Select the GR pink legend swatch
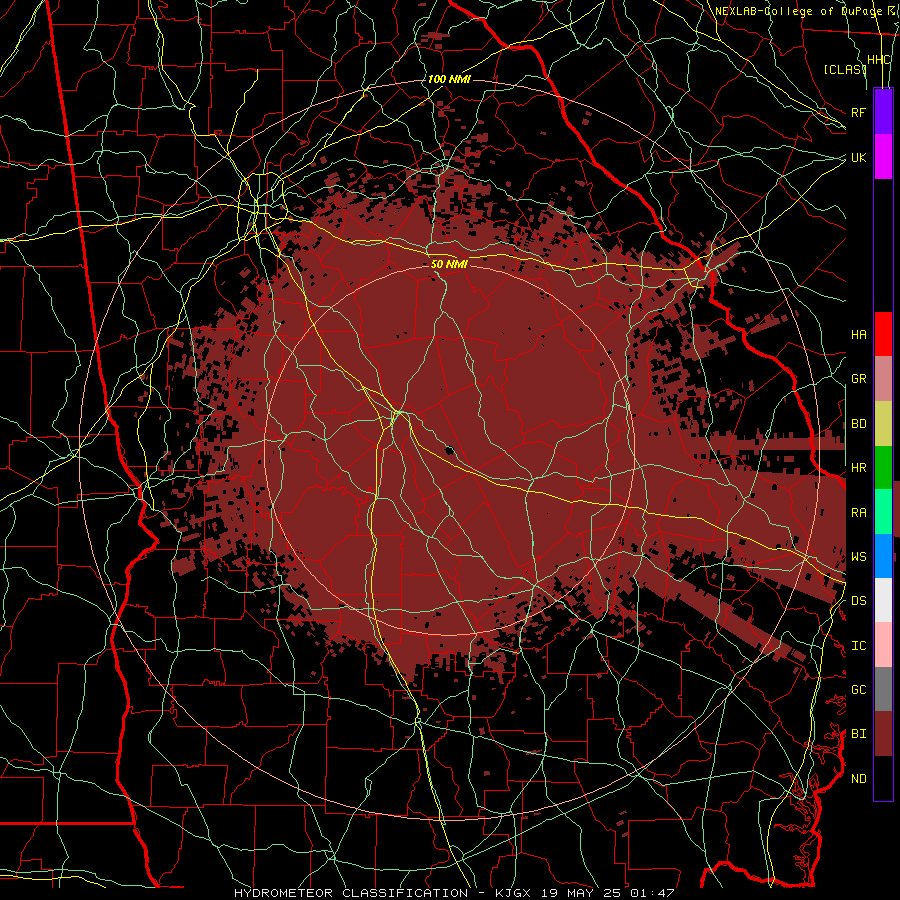 point(883,379)
